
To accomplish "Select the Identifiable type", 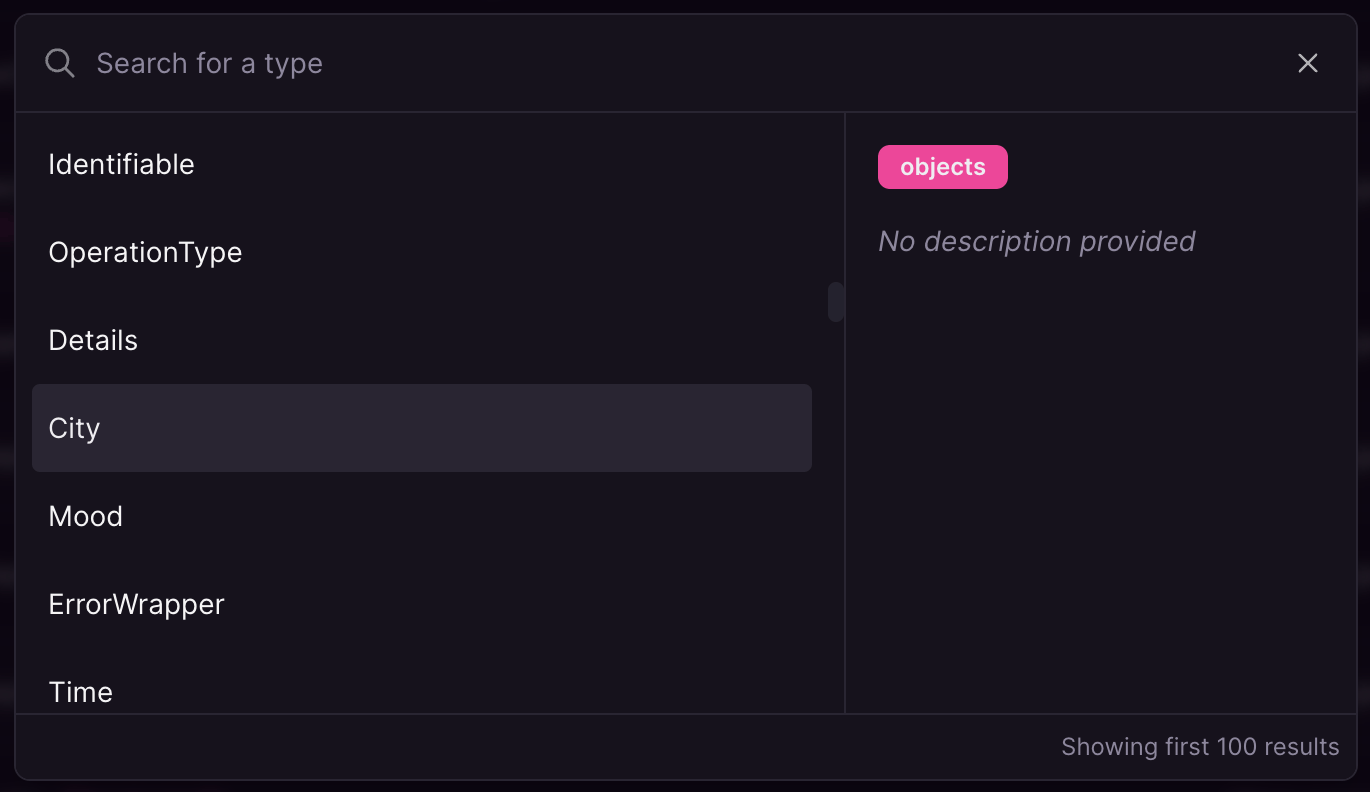I will point(422,164).
